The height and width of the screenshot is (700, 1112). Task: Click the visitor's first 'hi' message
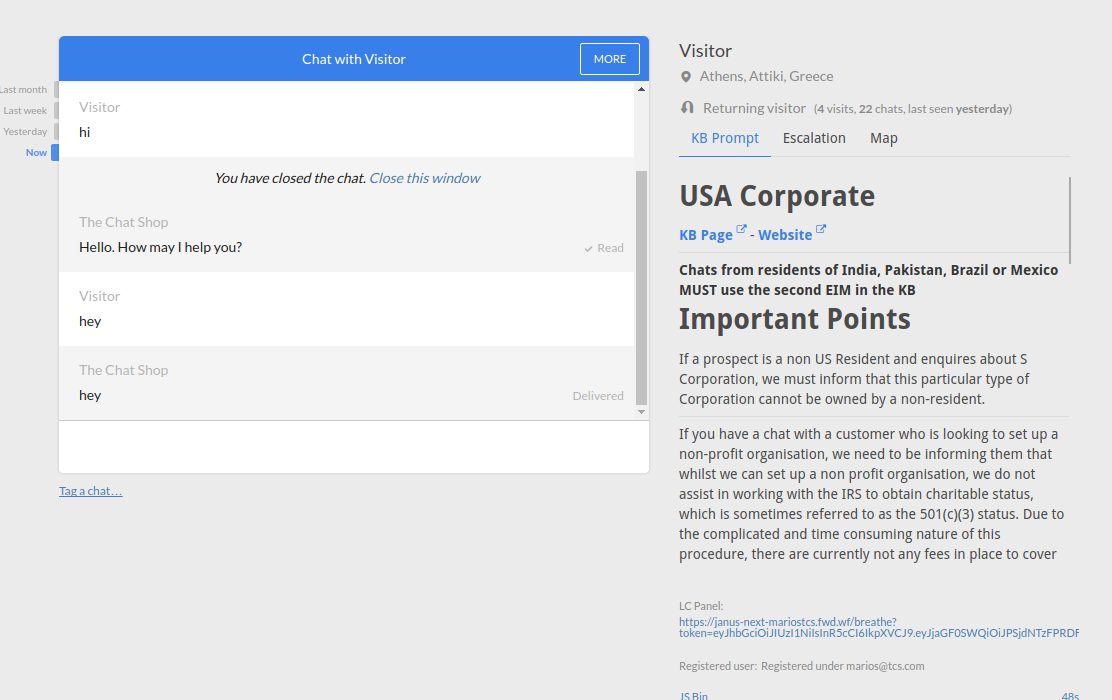(84, 133)
